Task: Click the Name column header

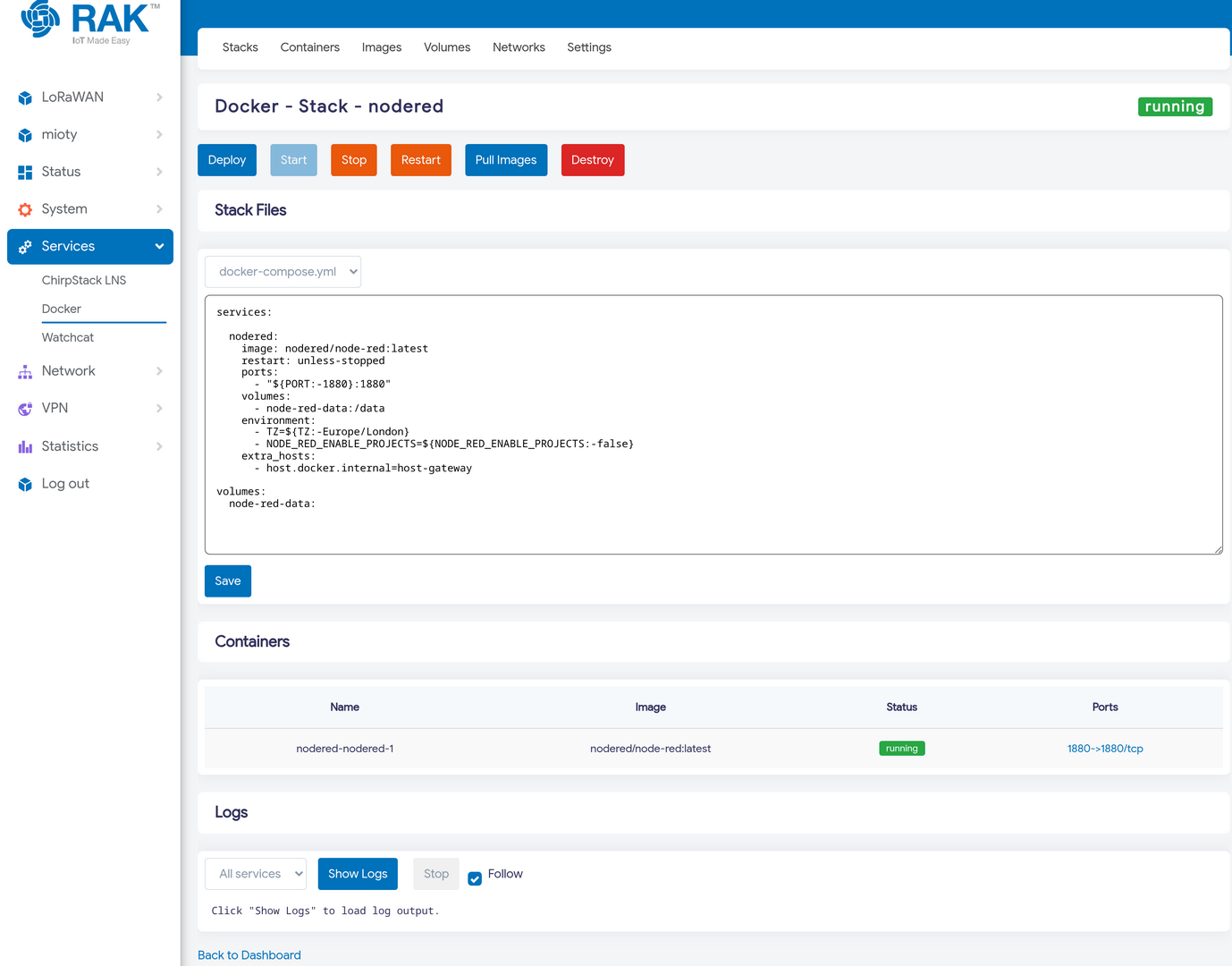Action: (x=345, y=707)
